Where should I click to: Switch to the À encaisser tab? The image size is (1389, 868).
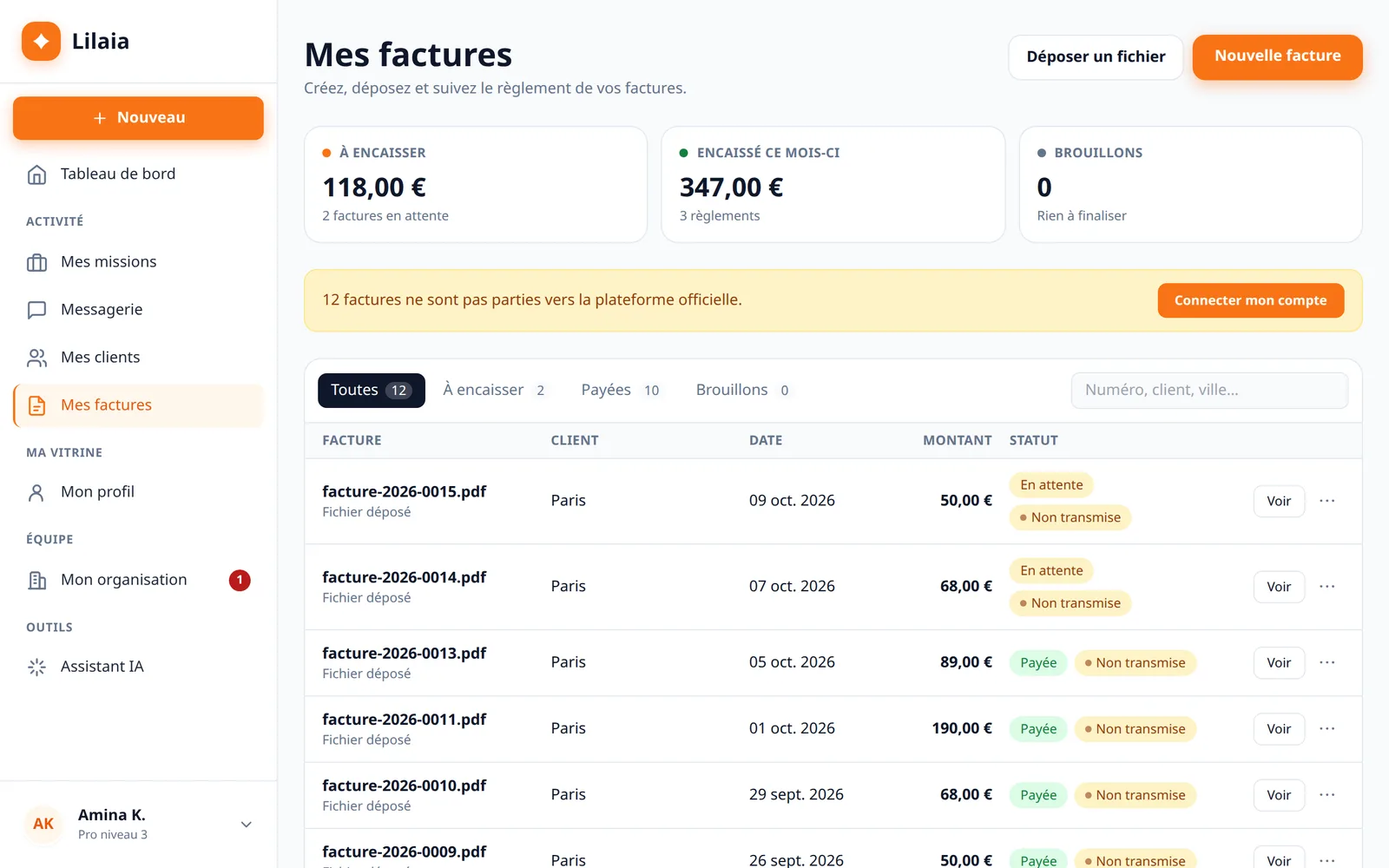point(494,391)
